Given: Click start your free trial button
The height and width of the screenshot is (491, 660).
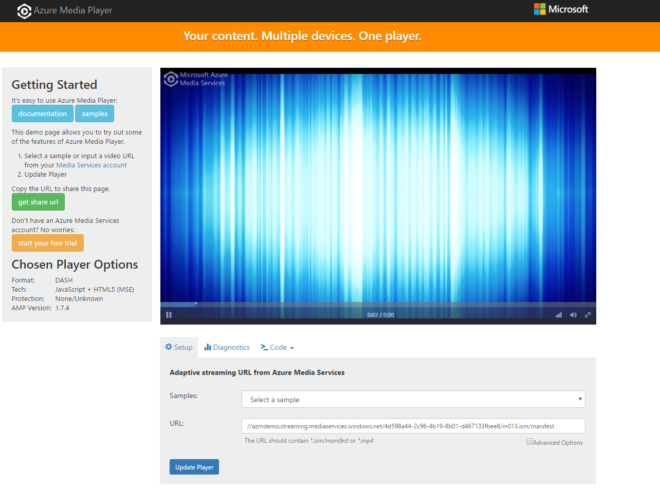Looking at the screenshot, I should tap(48, 243).
